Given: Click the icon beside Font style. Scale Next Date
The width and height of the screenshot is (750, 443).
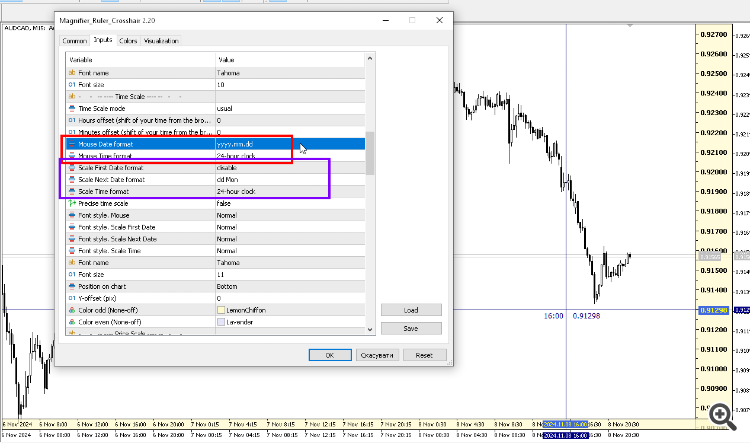Looking at the screenshot, I should (x=72, y=239).
